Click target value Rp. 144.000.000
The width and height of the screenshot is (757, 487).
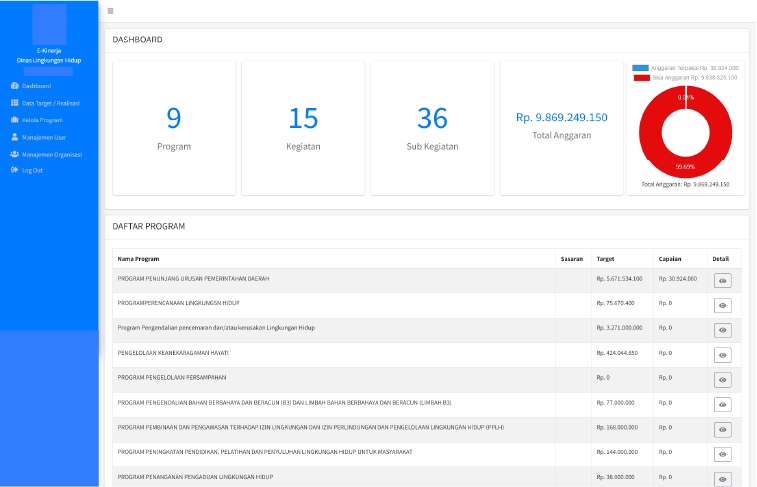point(617,452)
